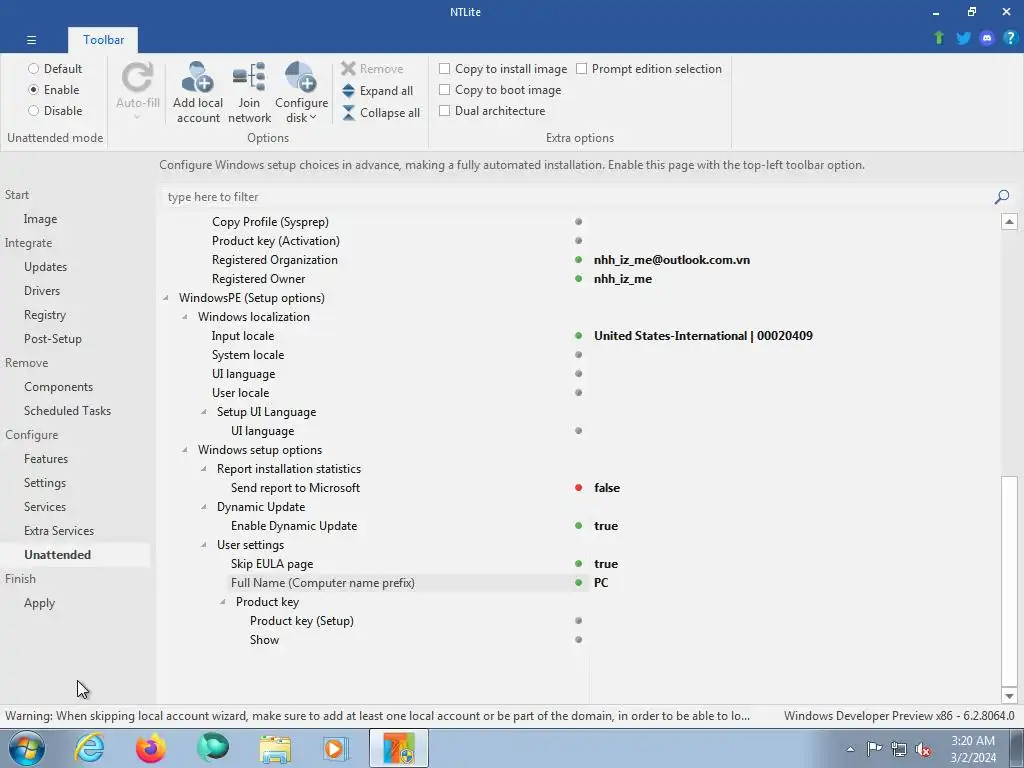Launch Firefox from taskbar
Screen dimensions: 1024x768
point(151,748)
